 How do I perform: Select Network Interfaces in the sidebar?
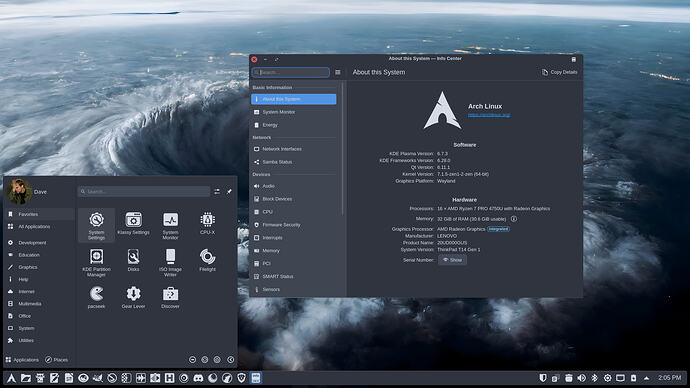294,149
